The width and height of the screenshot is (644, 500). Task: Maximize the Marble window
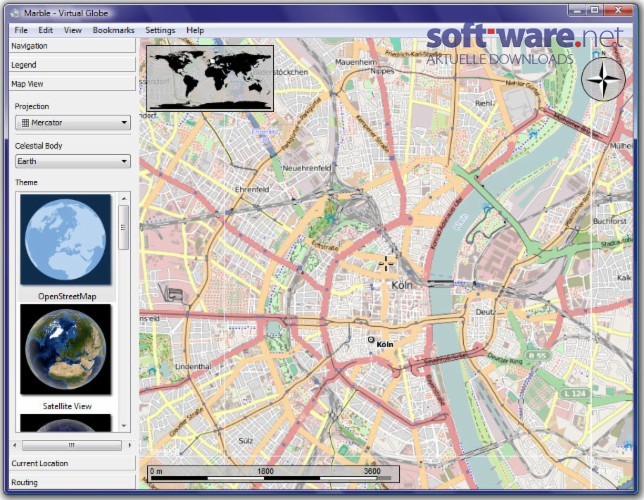[x=594, y=10]
